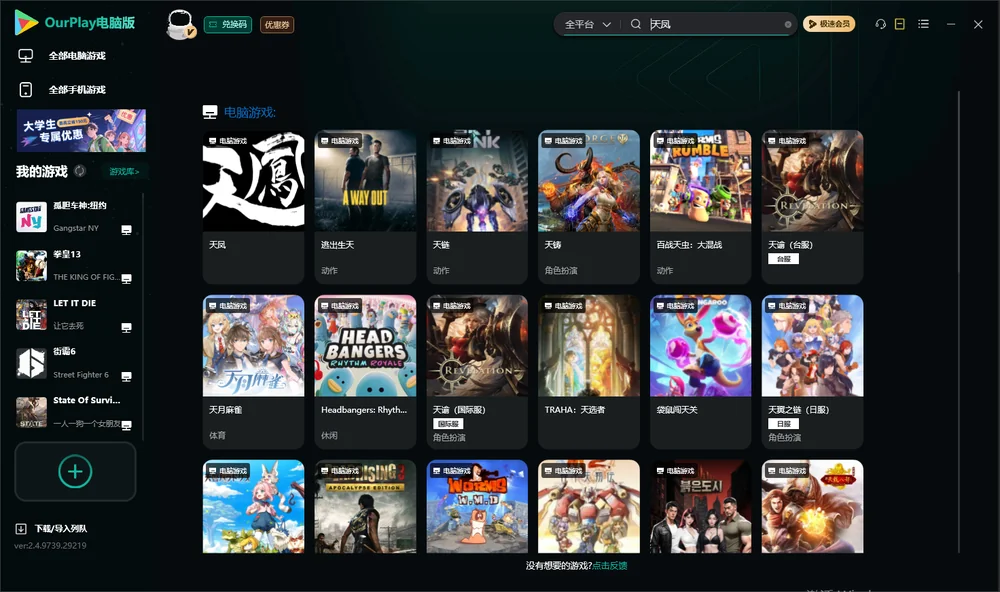This screenshot has height=592, width=1000.
Task: Click the OurPlay logo
Action: click(x=26, y=23)
